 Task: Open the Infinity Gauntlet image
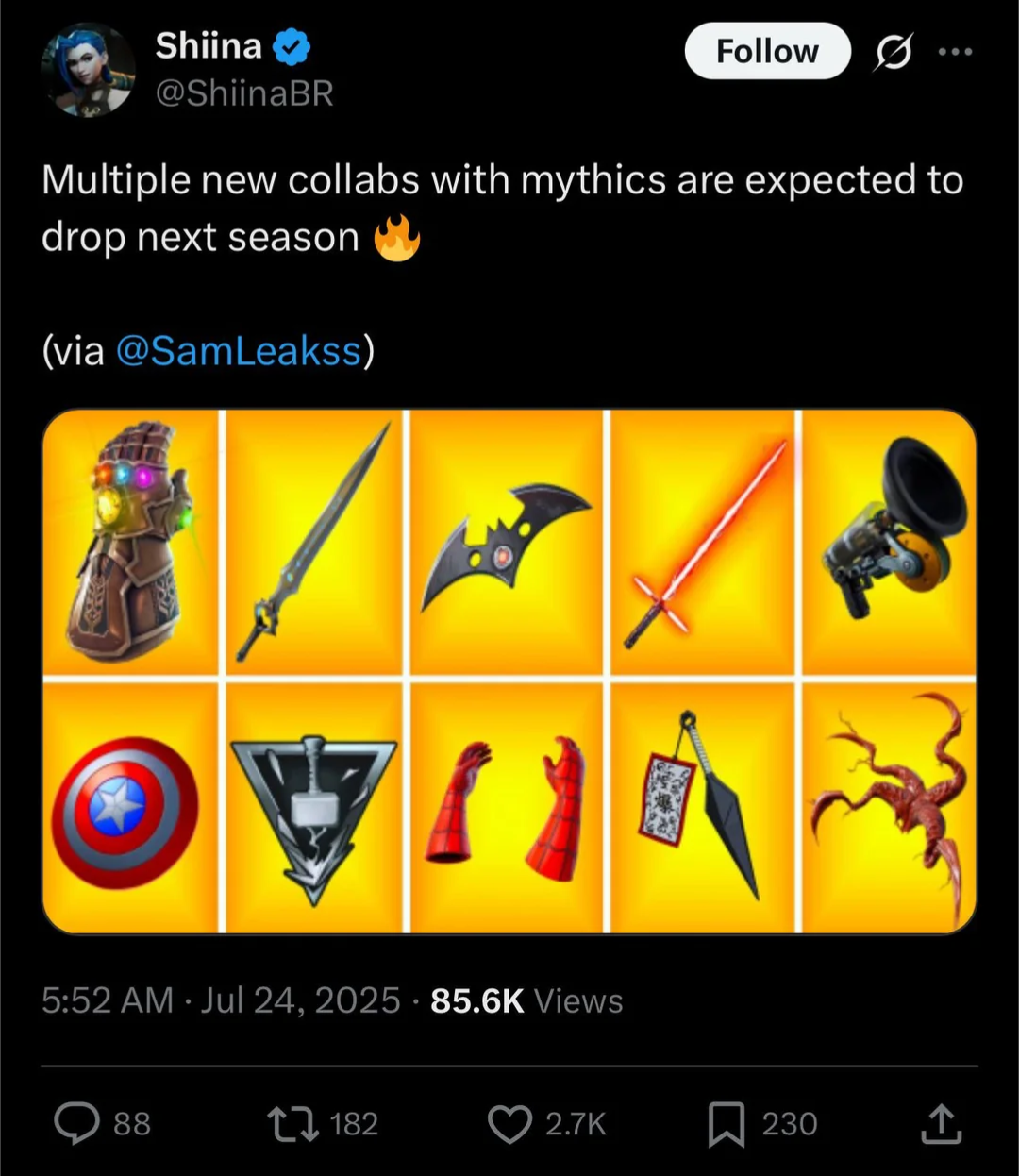coord(130,543)
